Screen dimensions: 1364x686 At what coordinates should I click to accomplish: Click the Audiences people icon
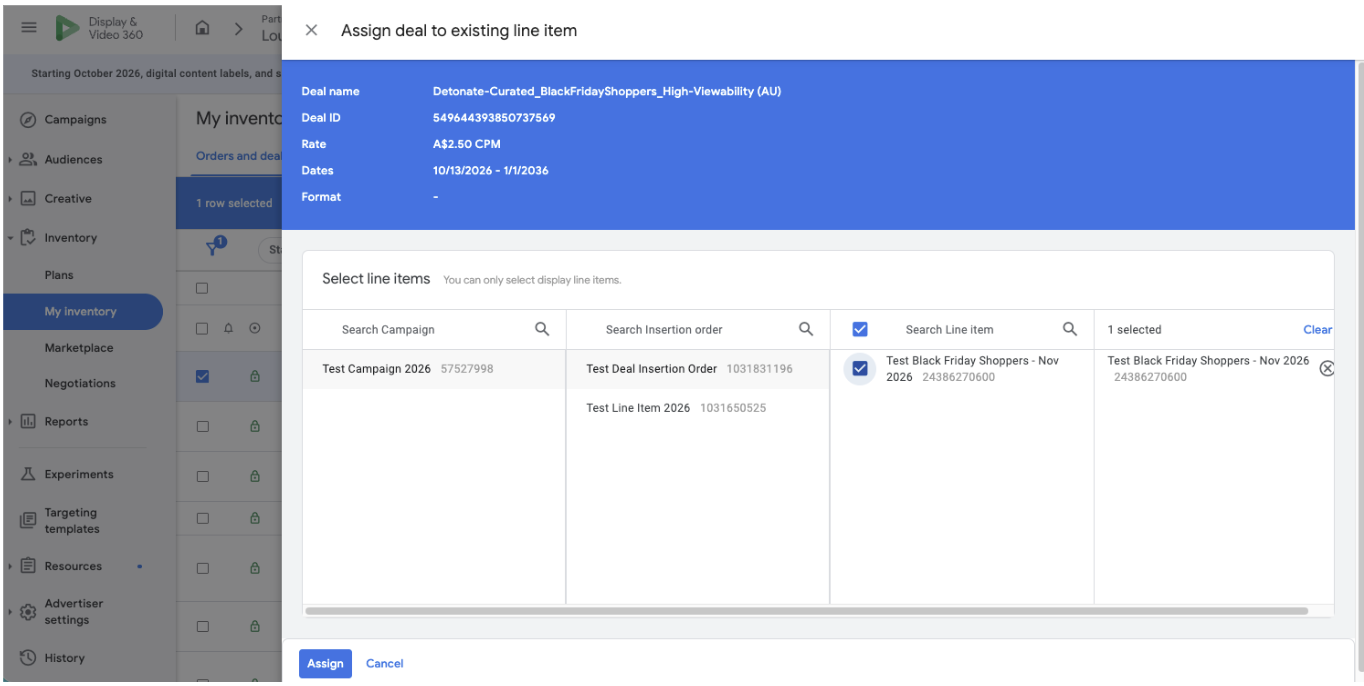click(28, 159)
